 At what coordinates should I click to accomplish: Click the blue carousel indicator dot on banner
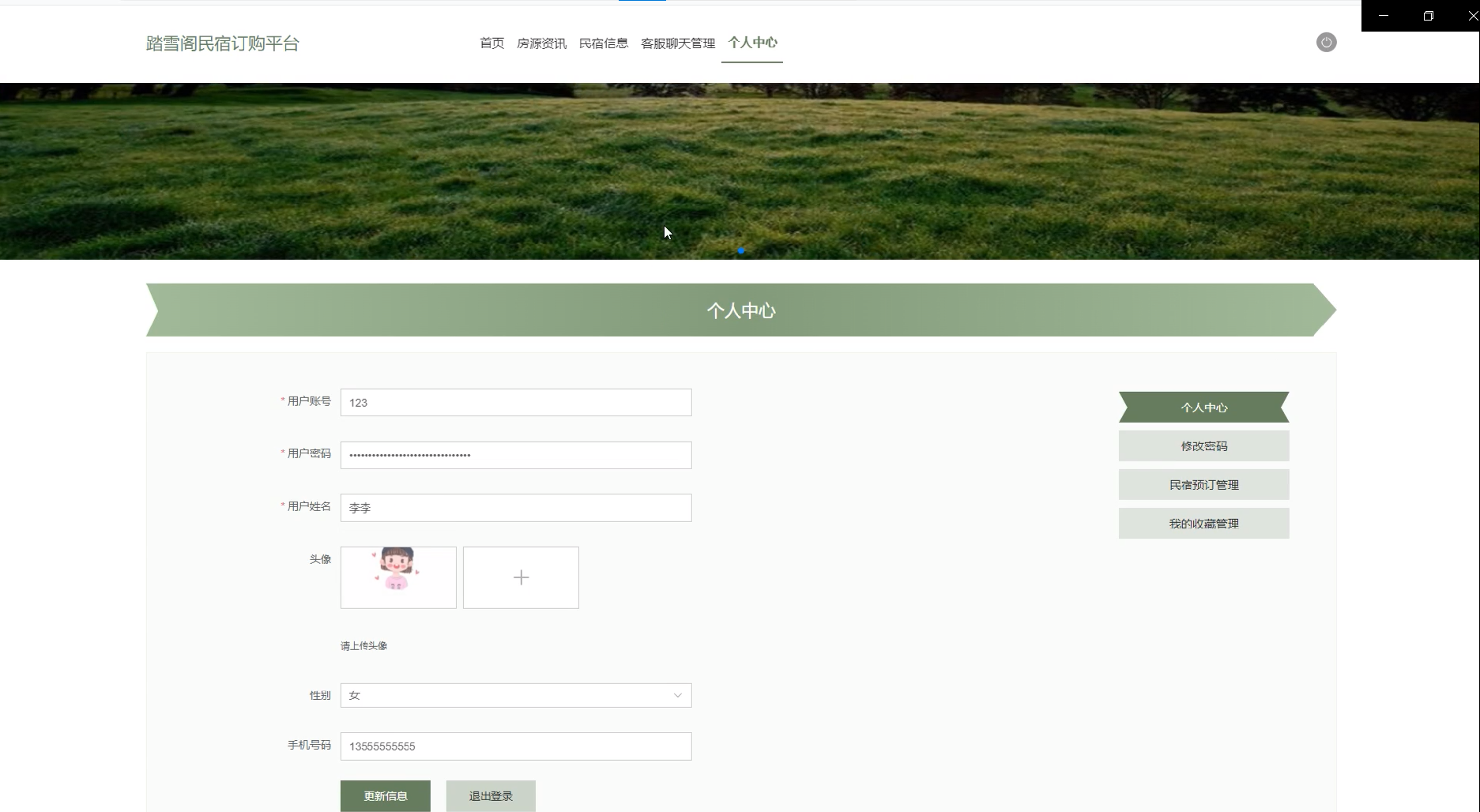[741, 250]
